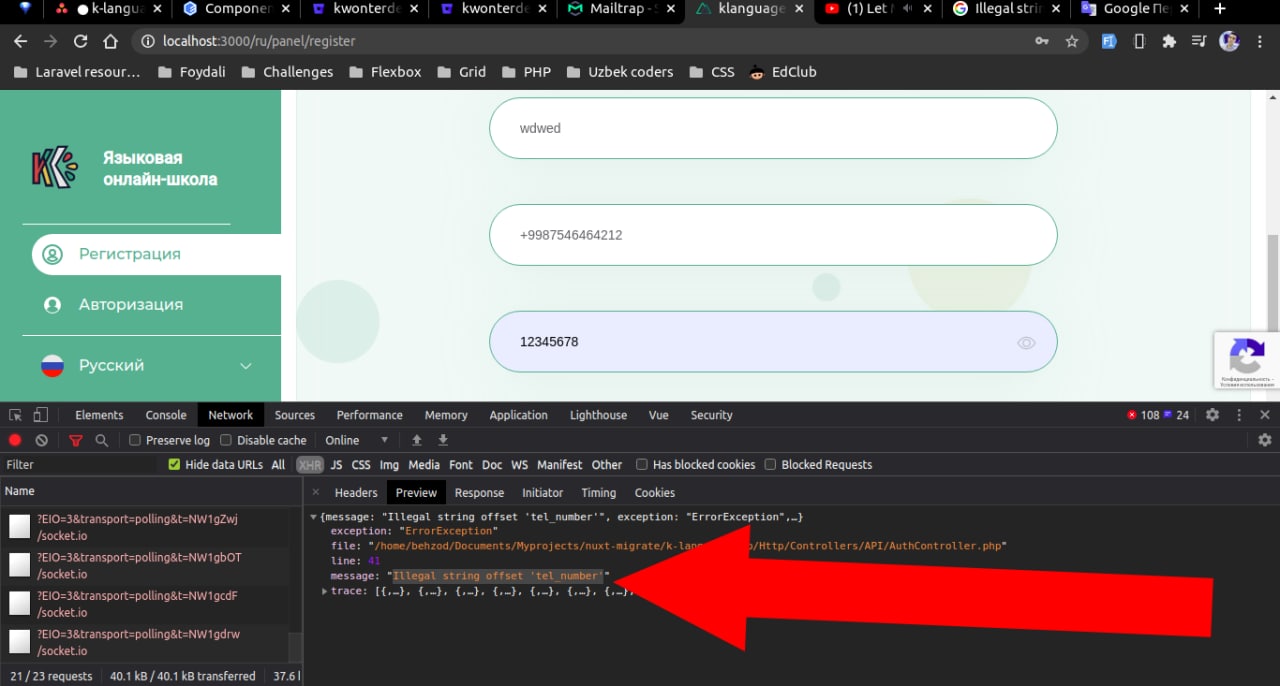
Task: Click the password field with 12345678
Action: tap(773, 342)
